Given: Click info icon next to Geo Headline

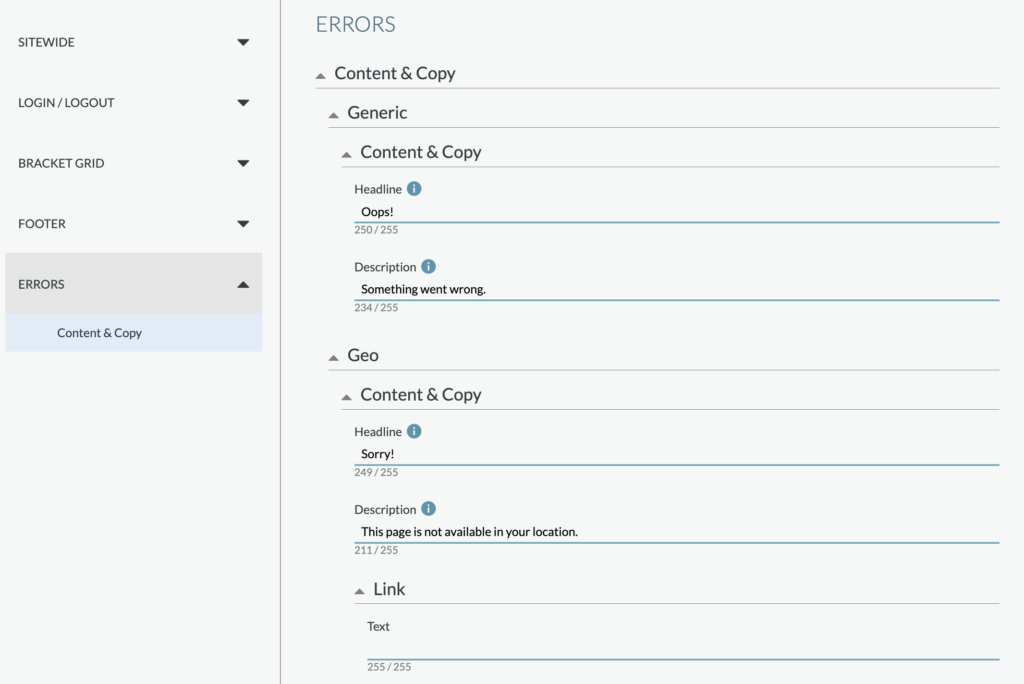Looking at the screenshot, I should coord(414,432).
